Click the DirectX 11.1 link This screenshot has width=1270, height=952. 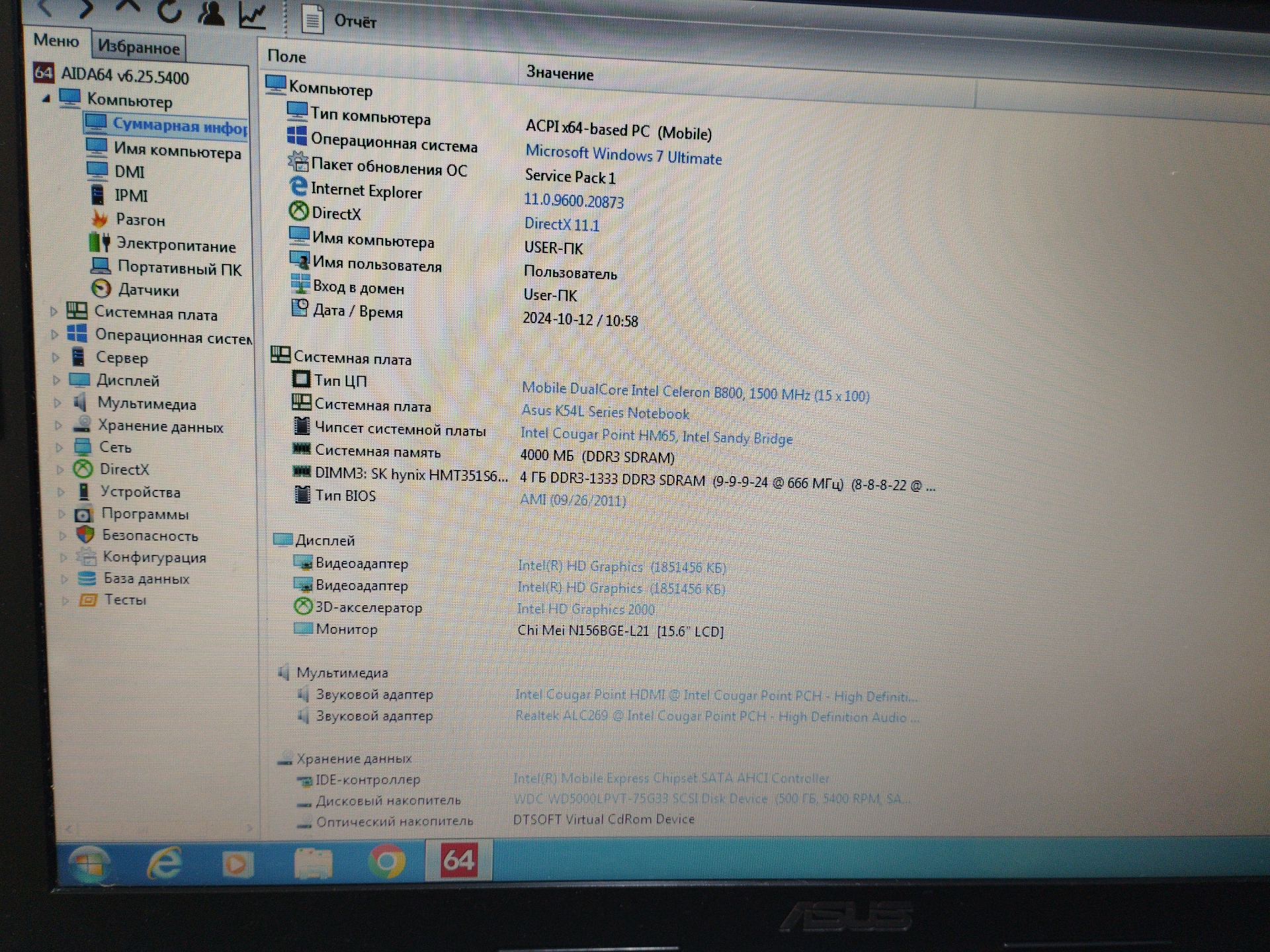[562, 224]
